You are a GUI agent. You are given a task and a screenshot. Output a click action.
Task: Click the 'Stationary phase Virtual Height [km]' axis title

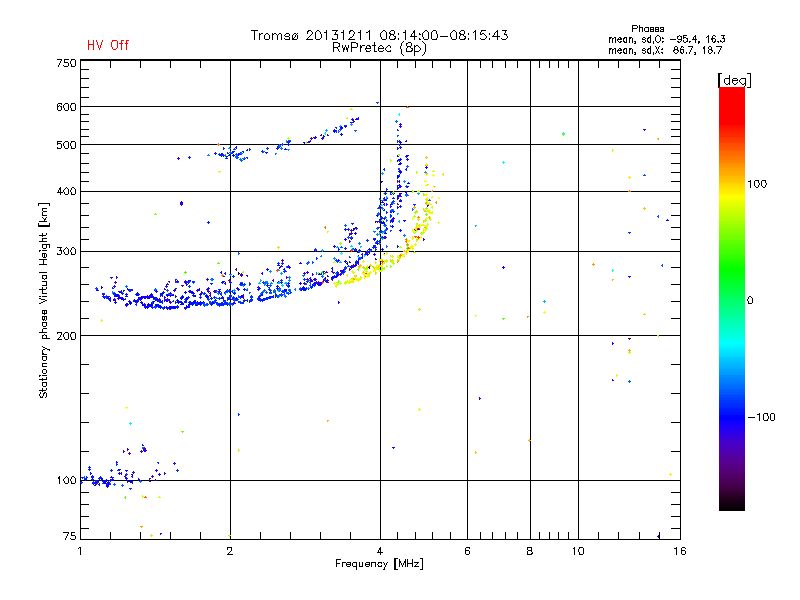(44, 300)
